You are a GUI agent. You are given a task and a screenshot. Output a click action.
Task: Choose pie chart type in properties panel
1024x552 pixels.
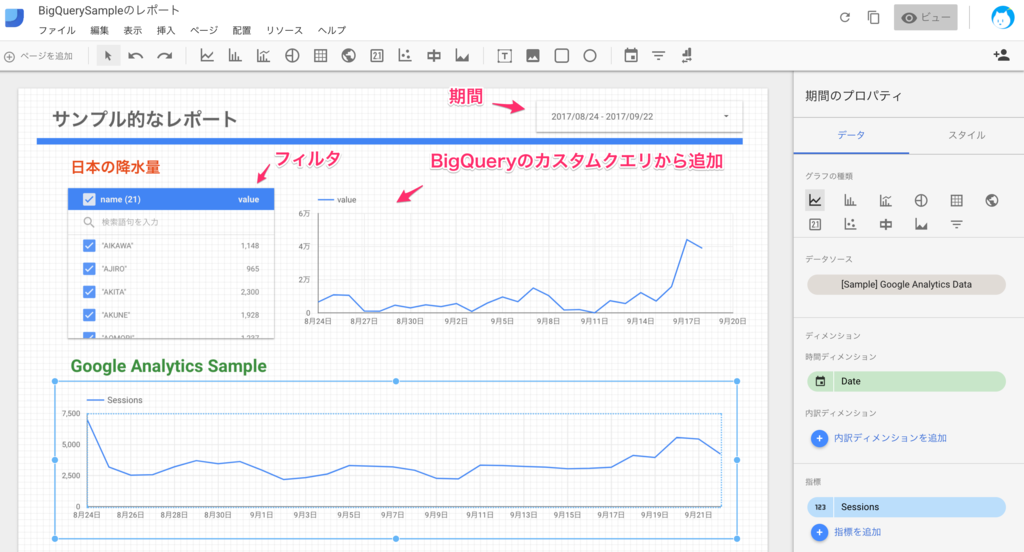coord(921,200)
